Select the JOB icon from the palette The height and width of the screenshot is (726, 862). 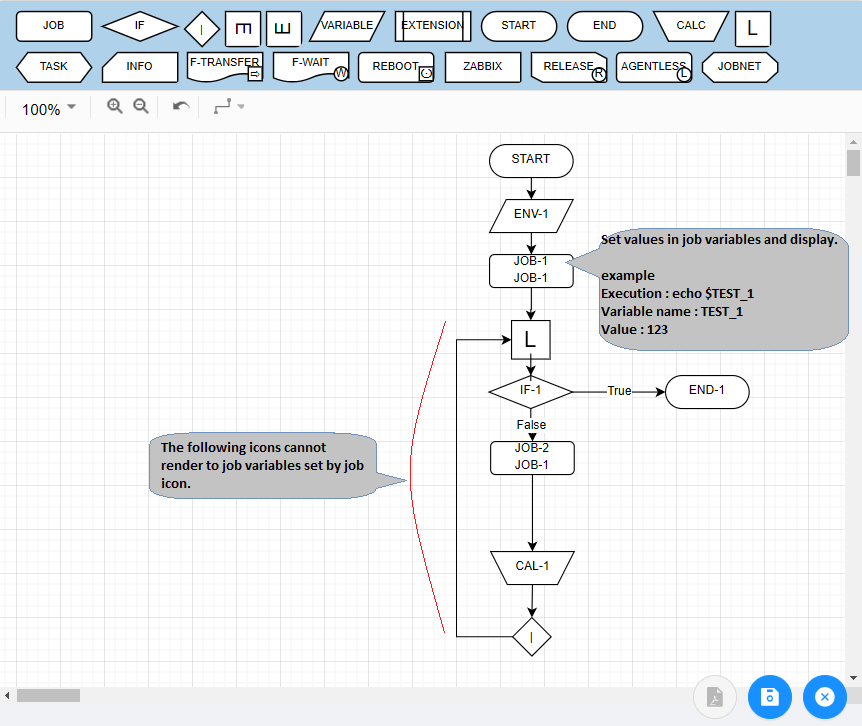54,26
